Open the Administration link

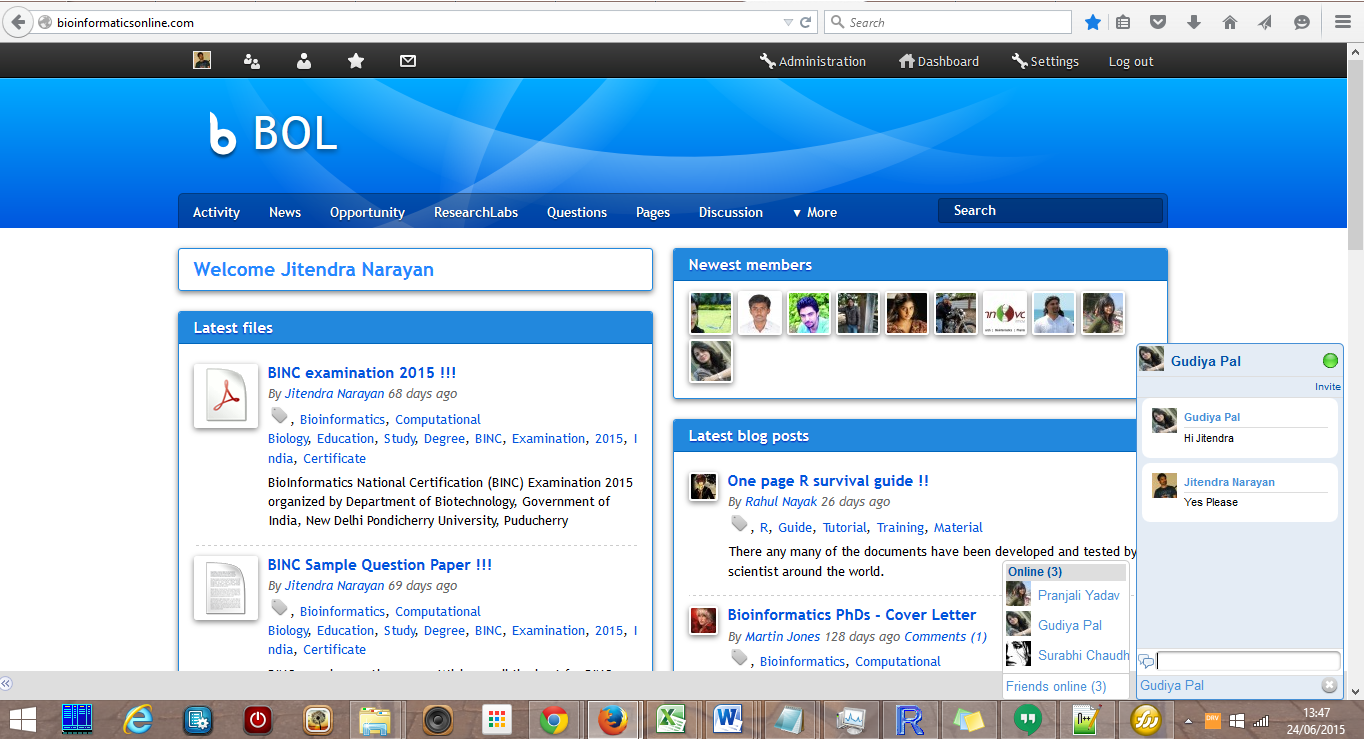tap(813, 61)
